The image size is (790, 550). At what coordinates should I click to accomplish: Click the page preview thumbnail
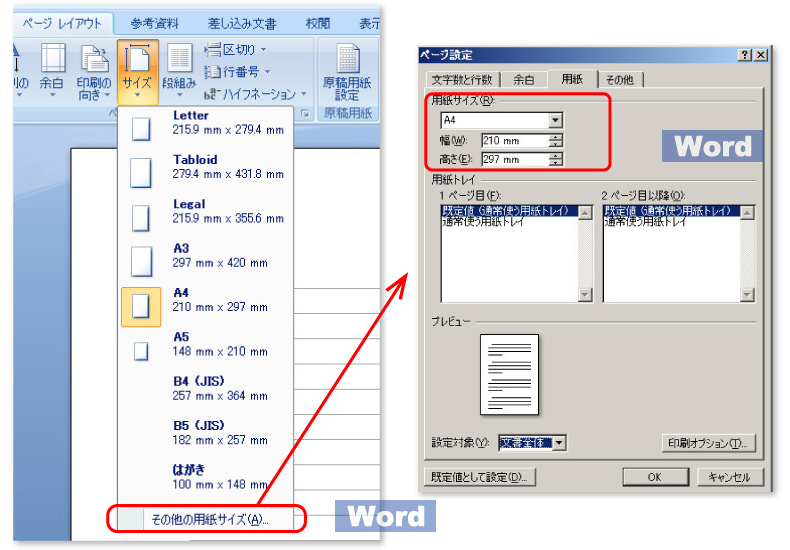click(x=509, y=374)
